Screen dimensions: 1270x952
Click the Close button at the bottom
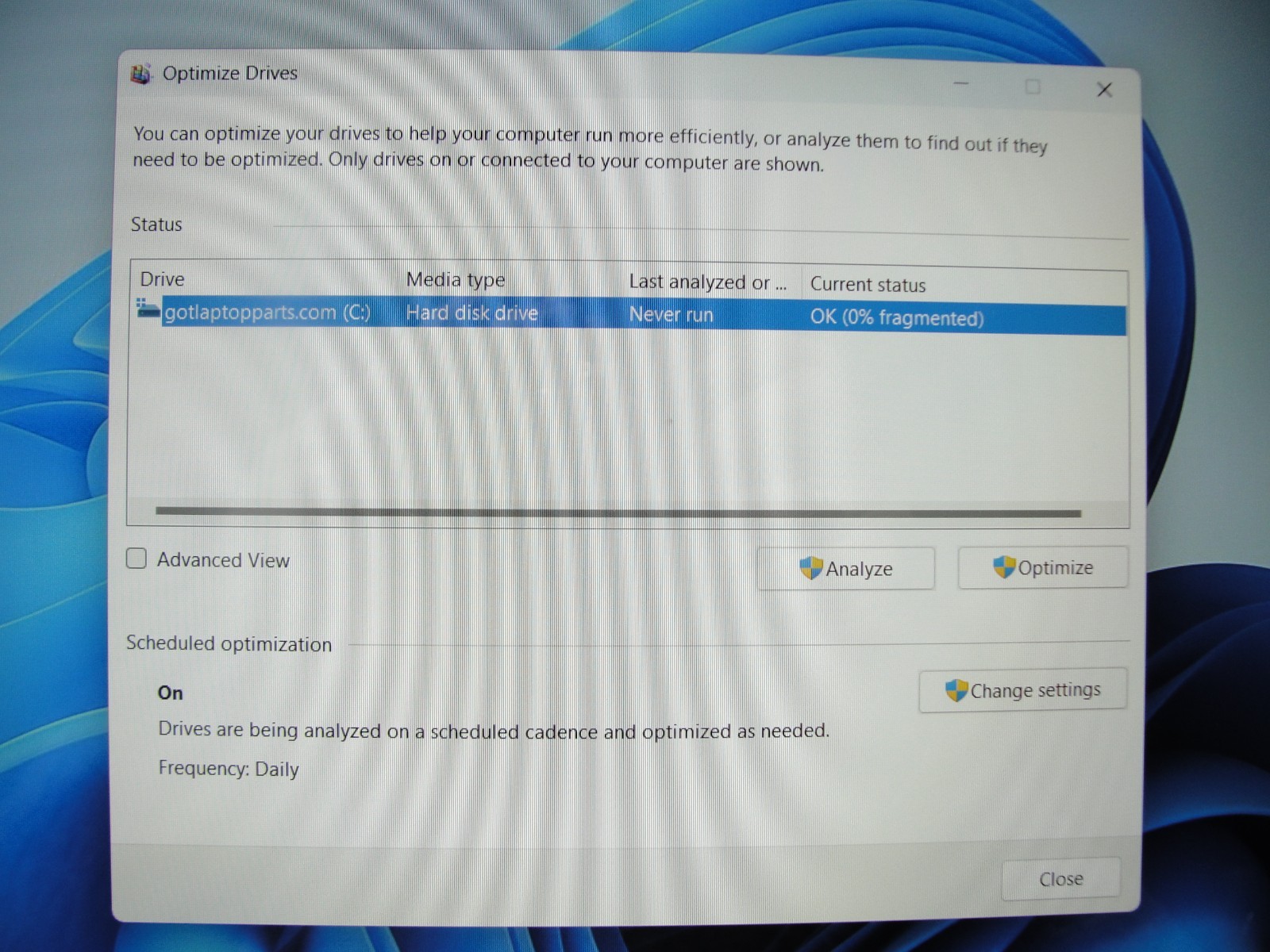[1060, 879]
